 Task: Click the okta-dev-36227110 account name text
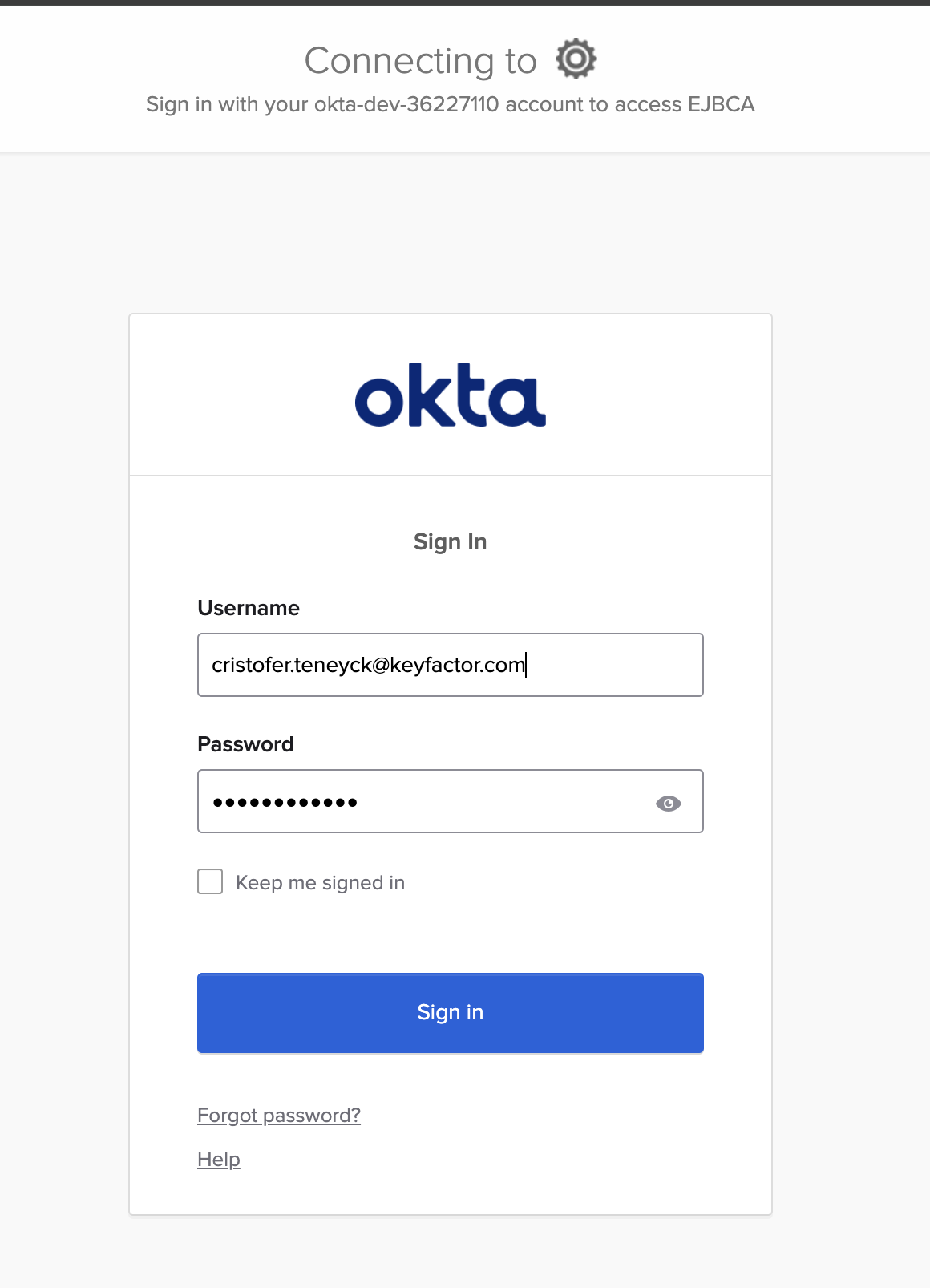point(406,105)
